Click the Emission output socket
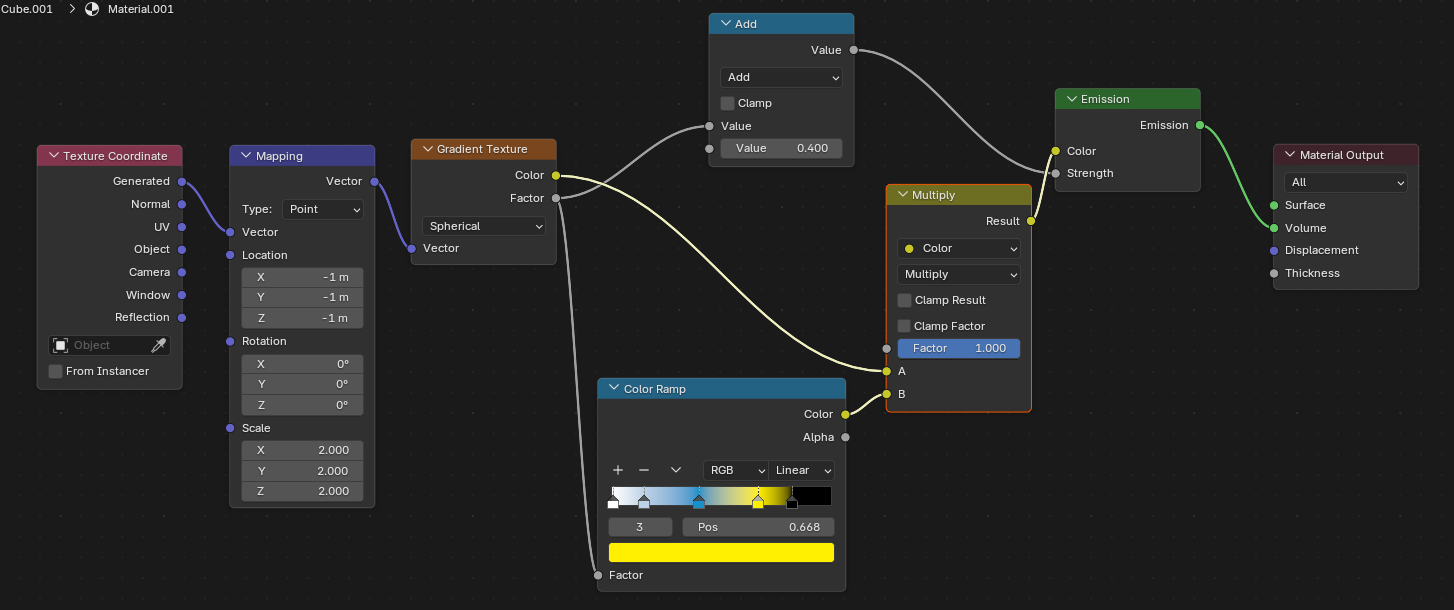The image size is (1454, 610). point(1200,126)
